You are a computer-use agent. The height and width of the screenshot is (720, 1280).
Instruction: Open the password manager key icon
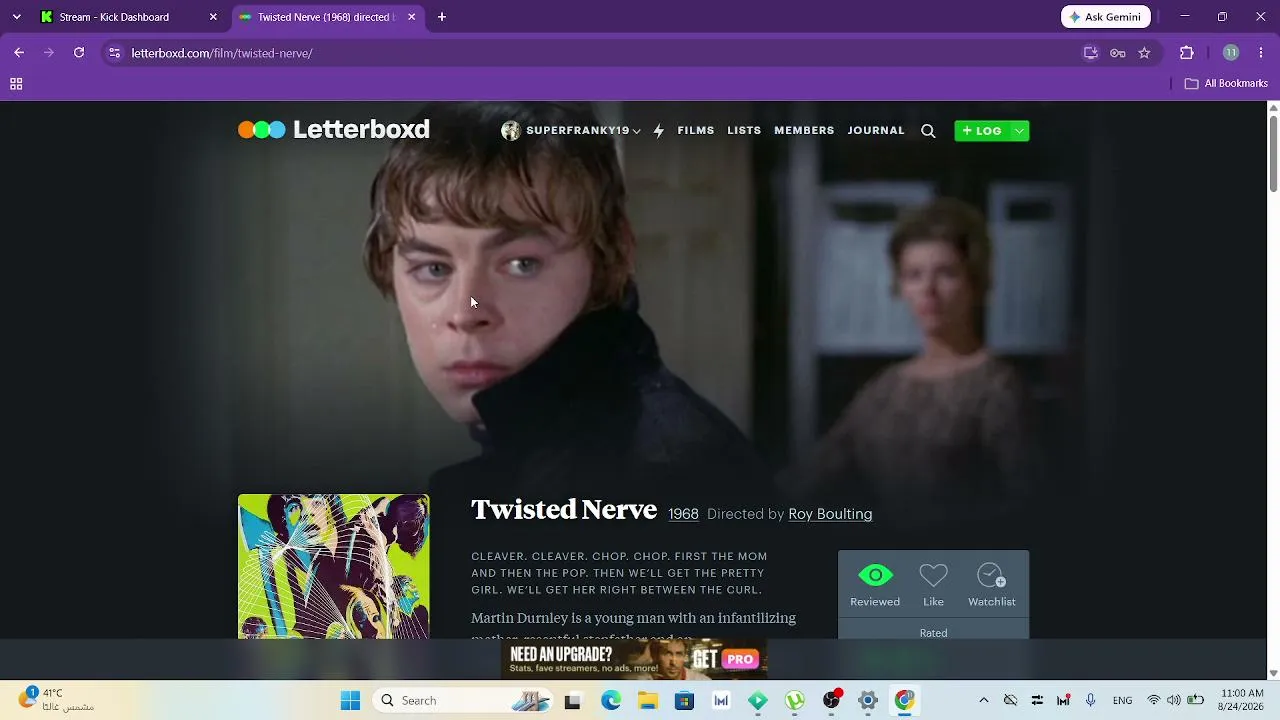[1118, 53]
